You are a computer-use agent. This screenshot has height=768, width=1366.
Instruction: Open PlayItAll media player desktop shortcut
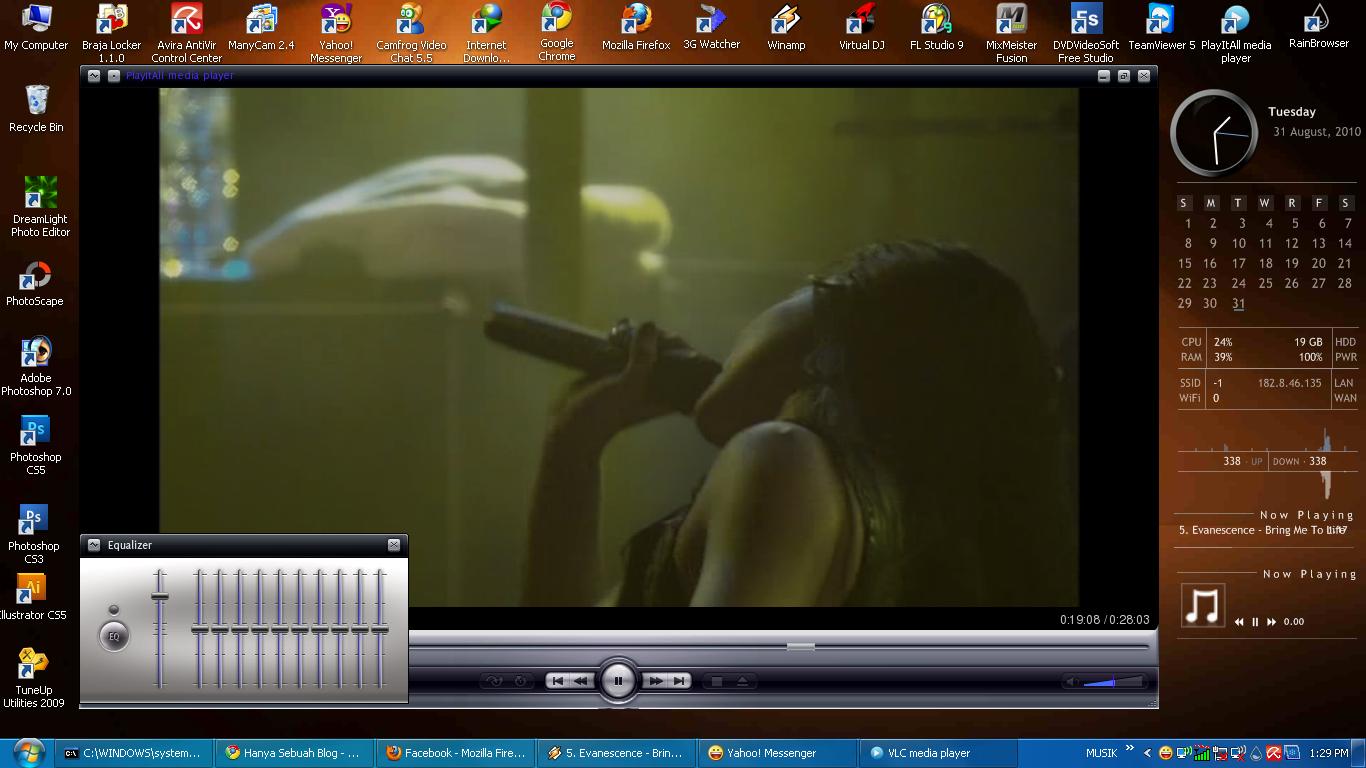tap(1236, 33)
